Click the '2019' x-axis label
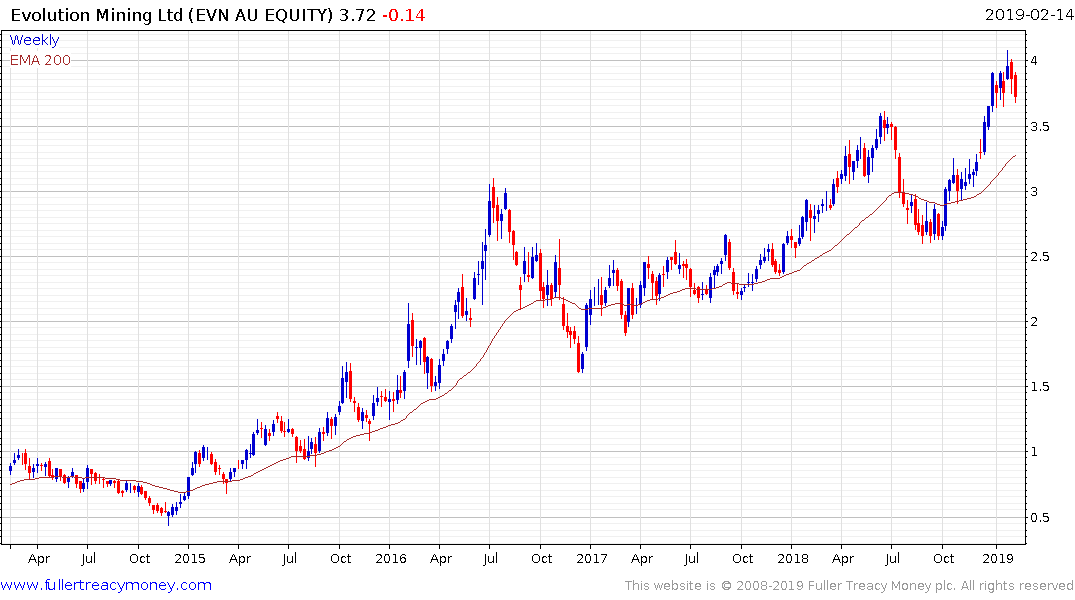Screen dimensions: 1075x600 998,558
